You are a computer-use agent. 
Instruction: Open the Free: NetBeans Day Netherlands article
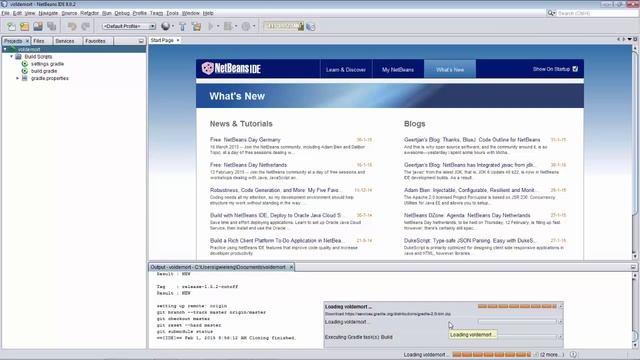point(249,165)
